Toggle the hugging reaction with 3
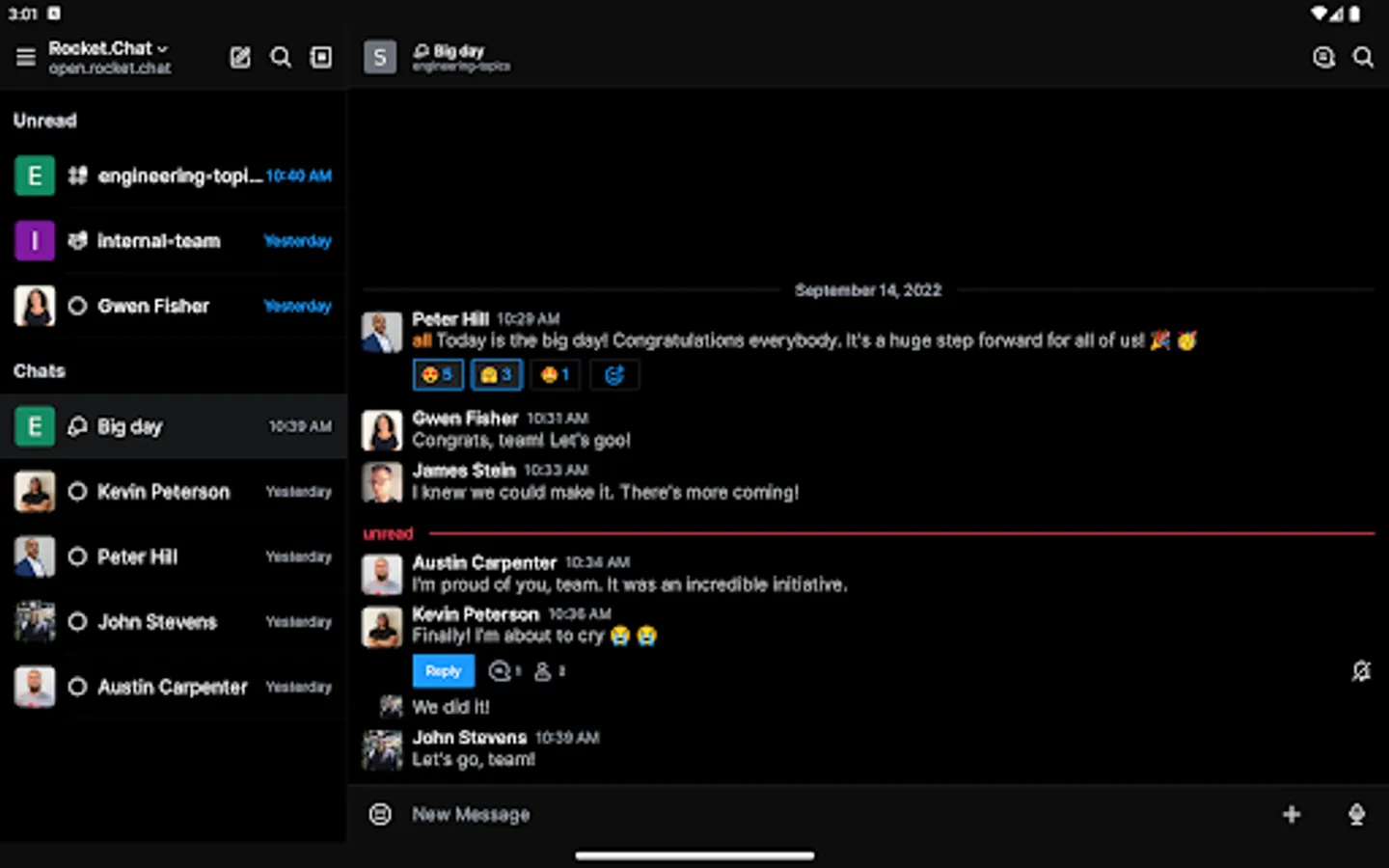Viewport: 1389px width, 868px height. [497, 374]
